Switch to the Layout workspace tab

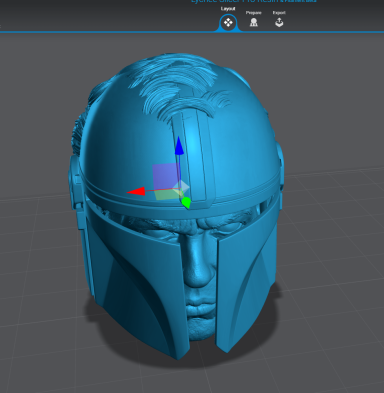point(228,22)
